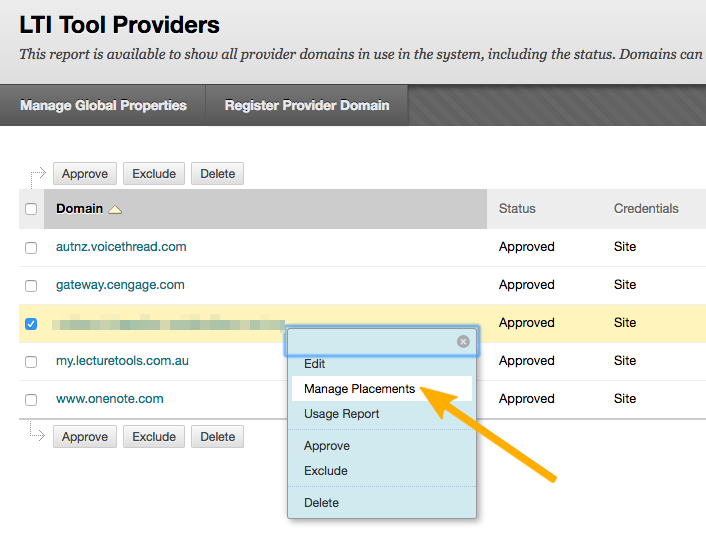Check the www.onenote.com row checkbox
The height and width of the screenshot is (533, 706).
coord(31,399)
